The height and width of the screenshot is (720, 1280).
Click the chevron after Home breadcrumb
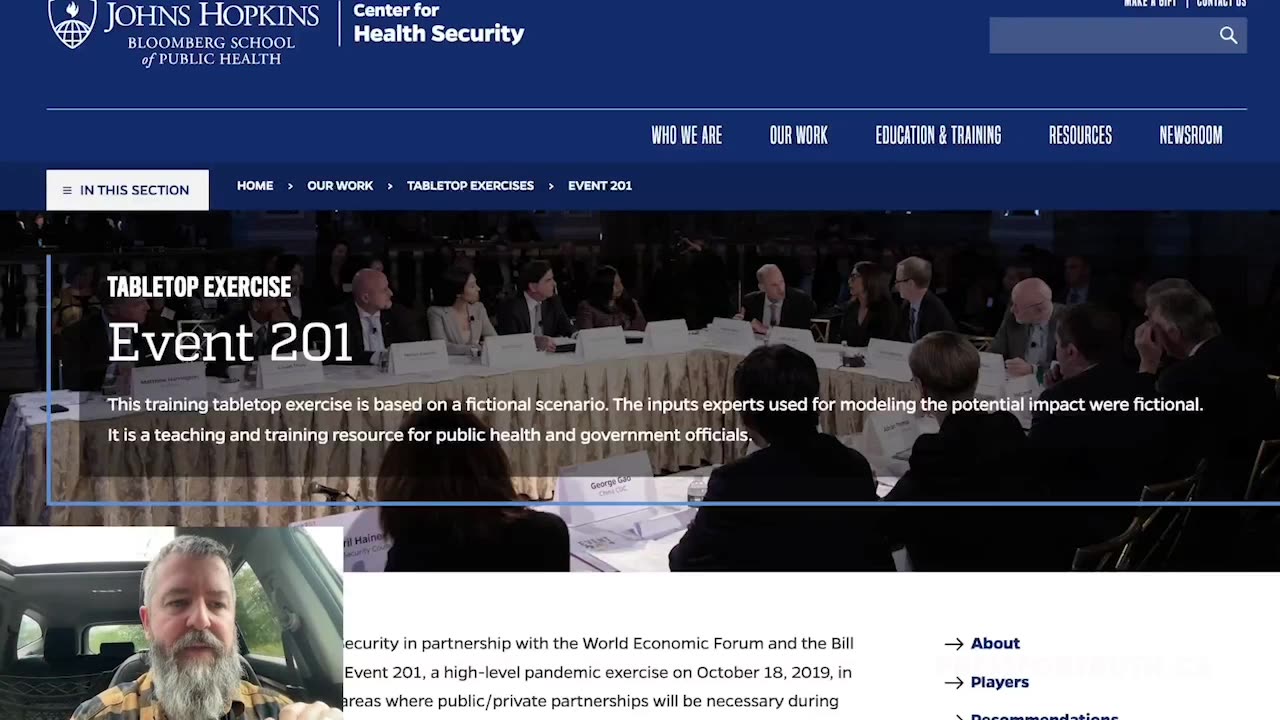[x=290, y=186]
